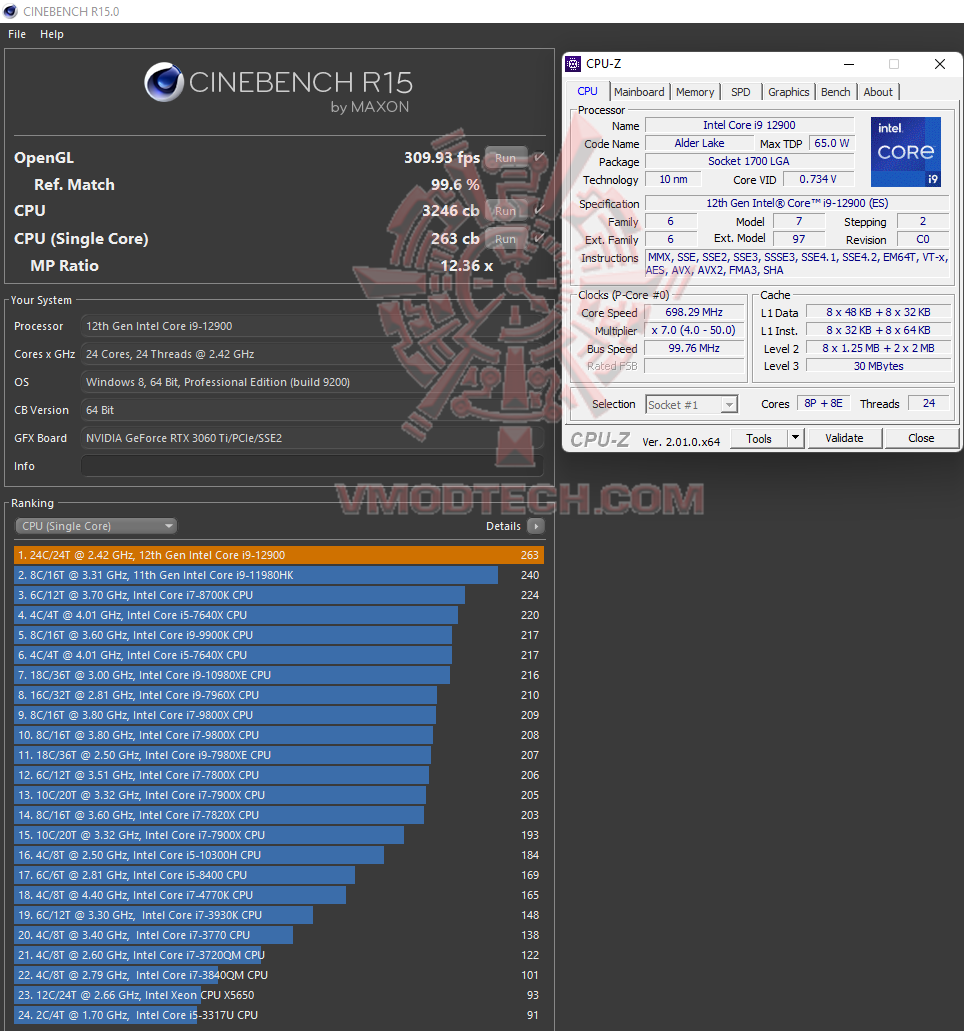This screenshot has height=1031, width=964.
Task: Click the Validate button
Action: pyautogui.click(x=844, y=438)
